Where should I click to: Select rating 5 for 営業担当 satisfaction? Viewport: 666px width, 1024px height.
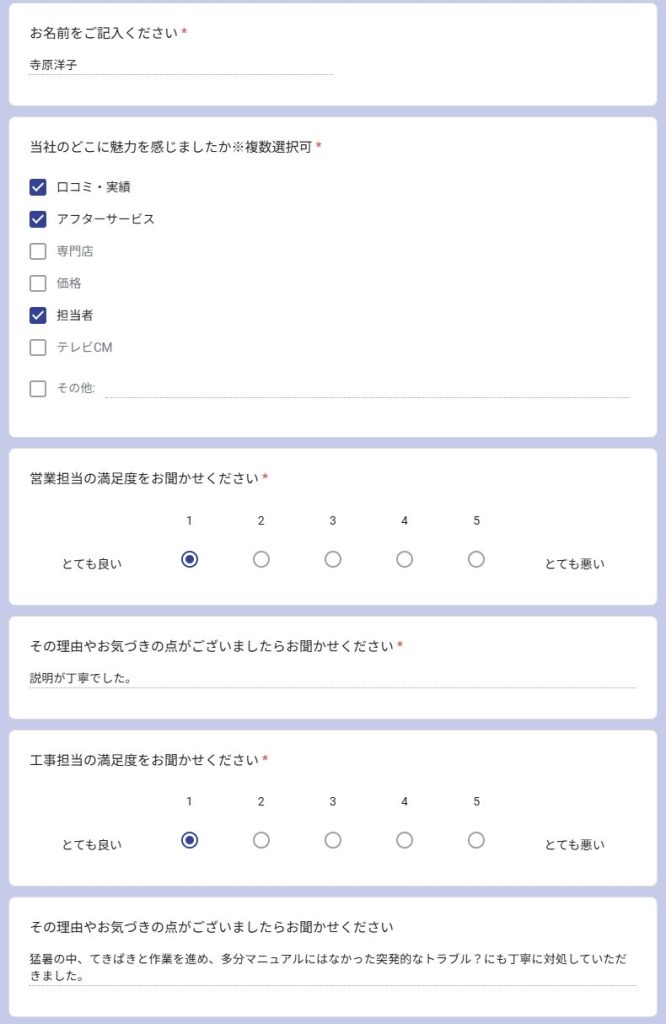pyautogui.click(x=477, y=559)
